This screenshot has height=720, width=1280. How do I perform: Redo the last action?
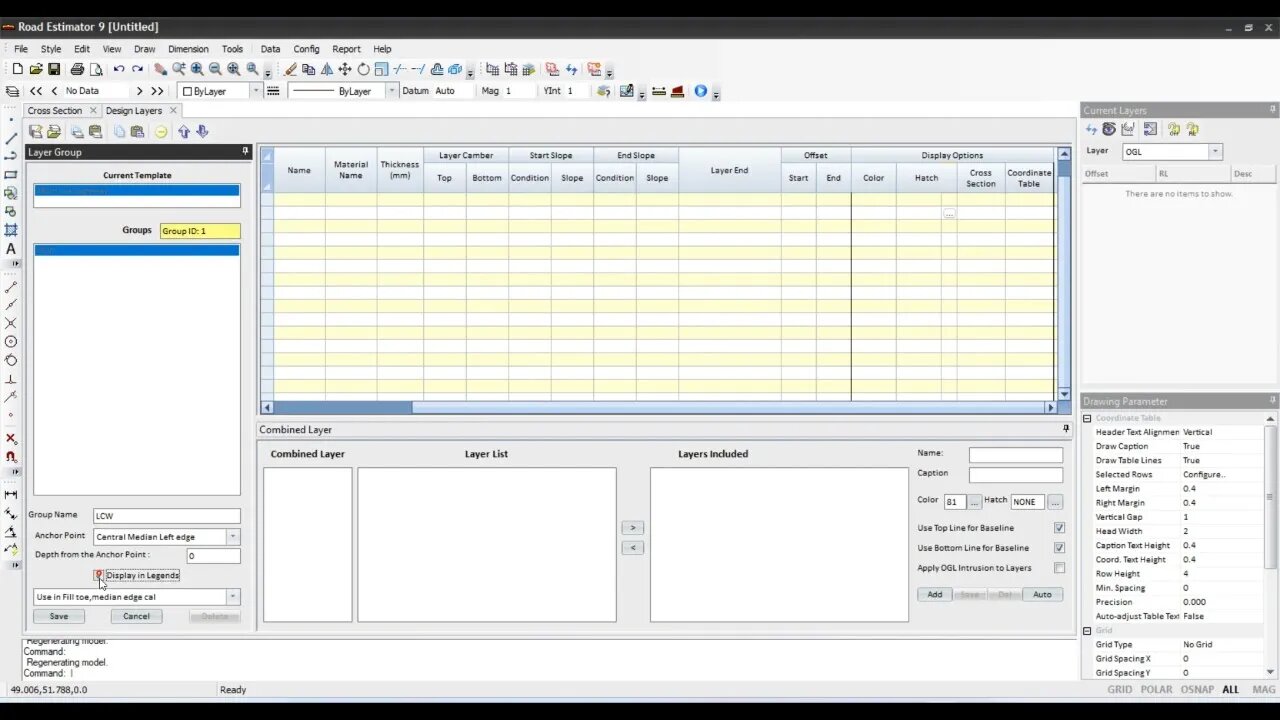click(137, 69)
